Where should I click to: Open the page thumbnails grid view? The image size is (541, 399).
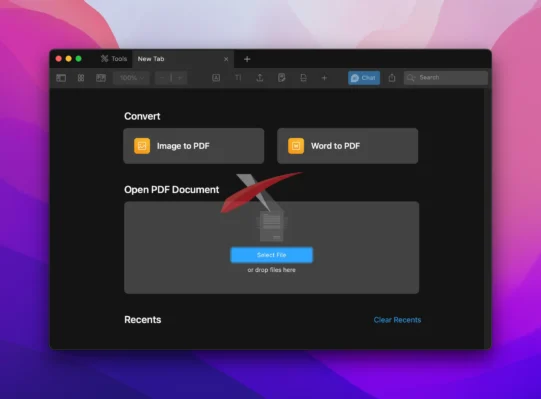pos(81,78)
